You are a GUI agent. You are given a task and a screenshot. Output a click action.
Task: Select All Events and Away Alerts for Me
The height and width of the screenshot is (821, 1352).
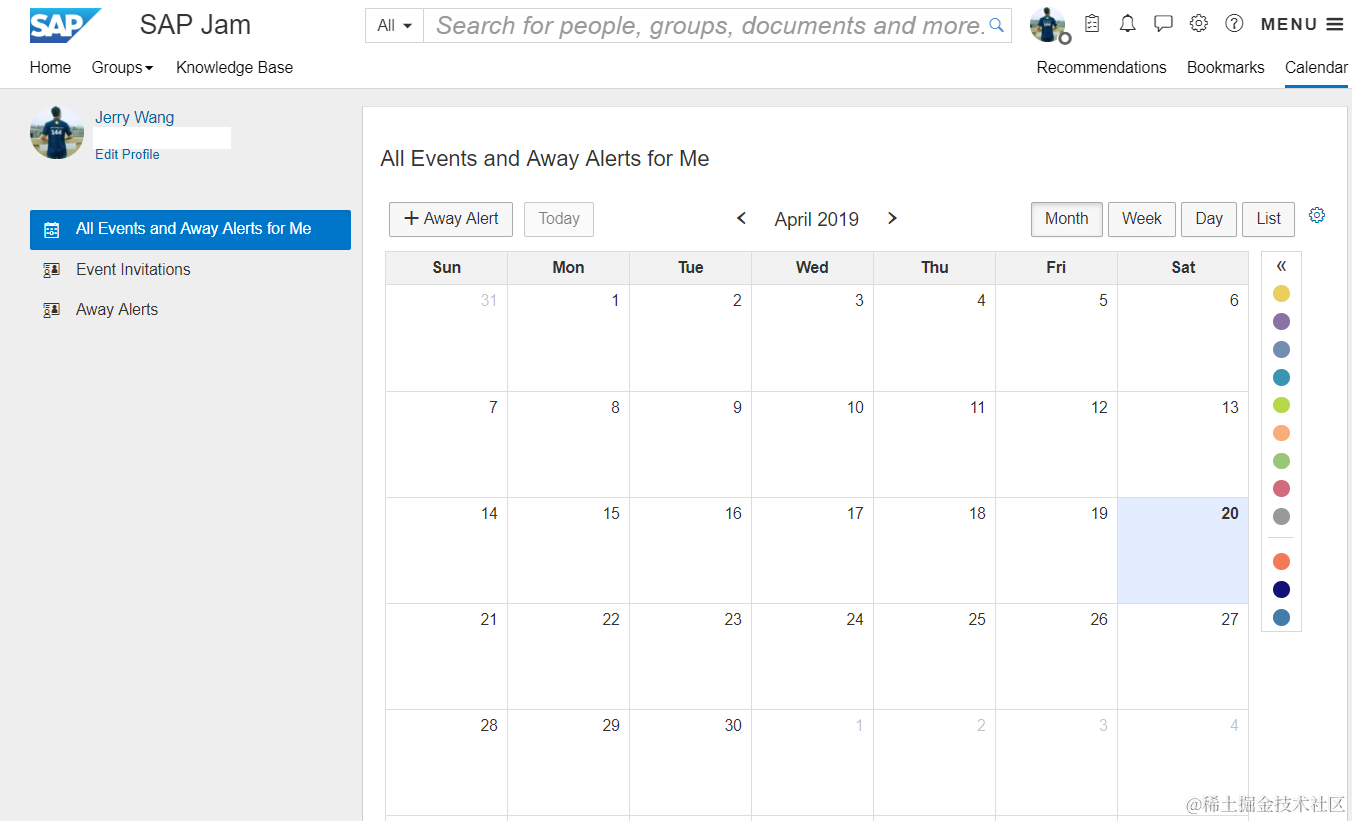click(x=190, y=229)
